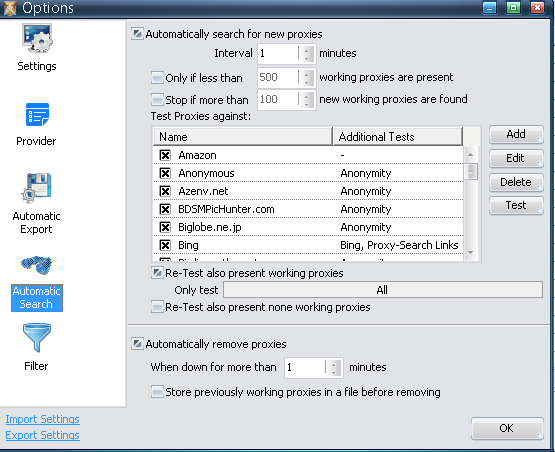Open the Settings section icon

37,39
